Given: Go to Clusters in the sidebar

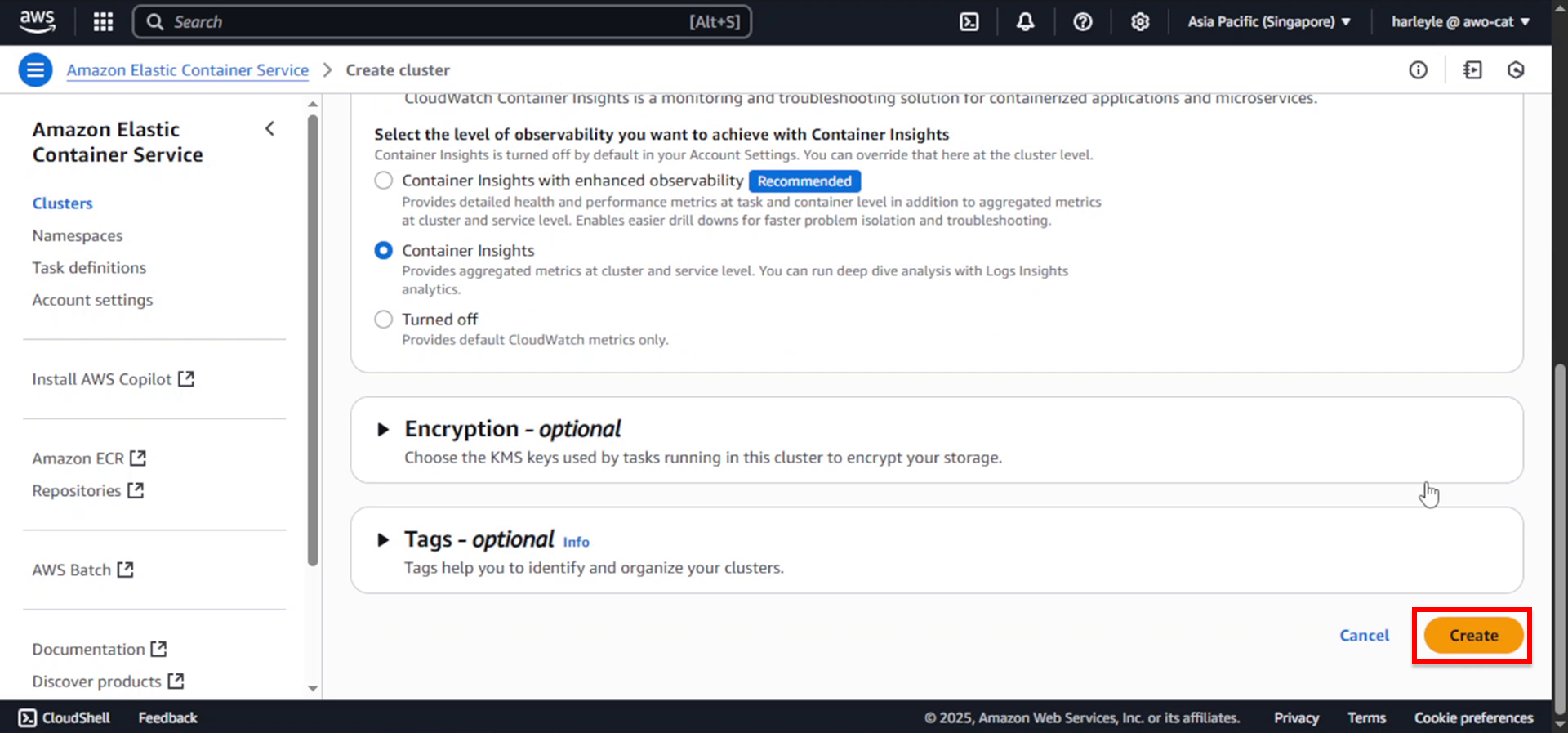Looking at the screenshot, I should point(62,203).
